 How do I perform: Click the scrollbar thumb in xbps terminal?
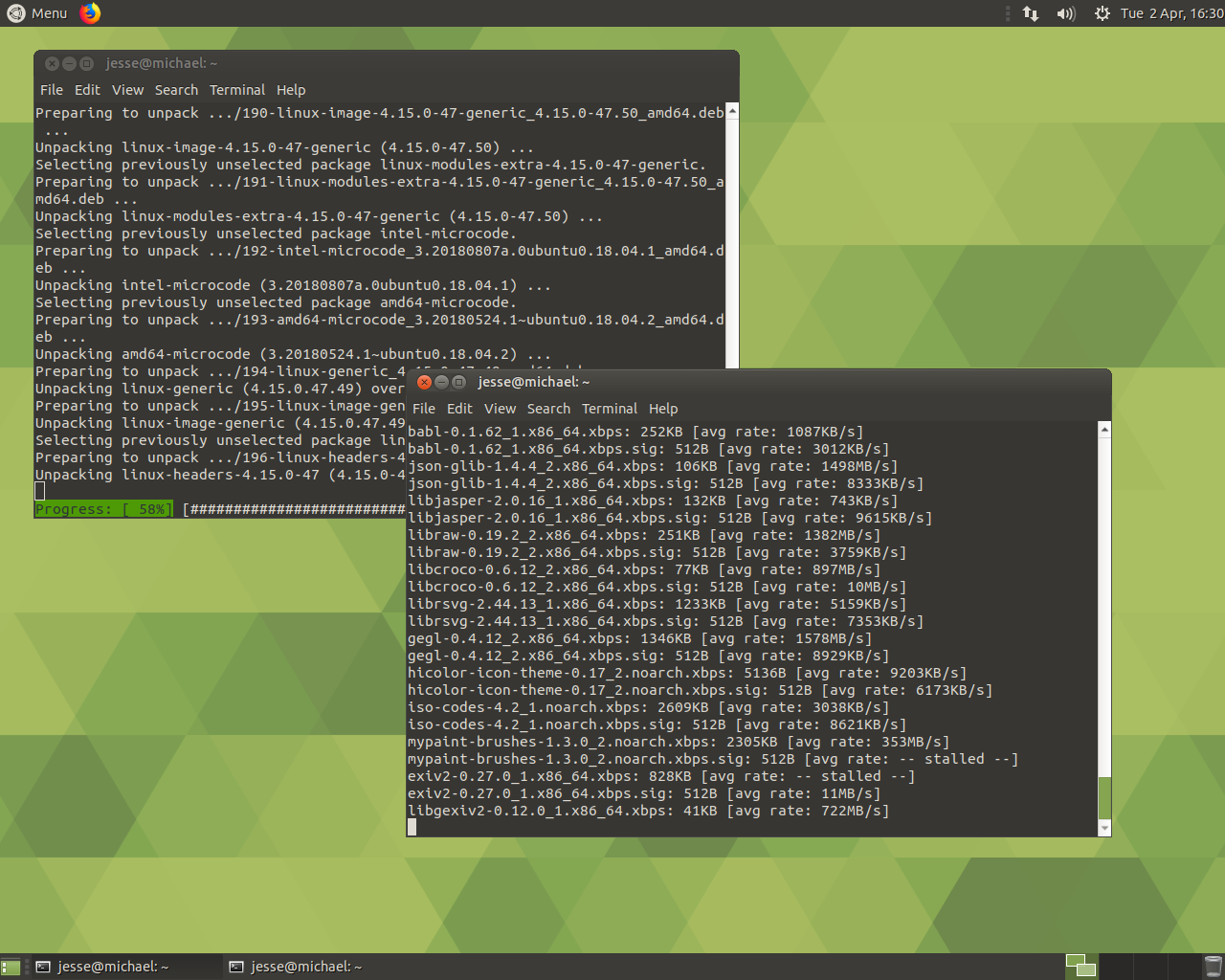pyautogui.click(x=1104, y=798)
